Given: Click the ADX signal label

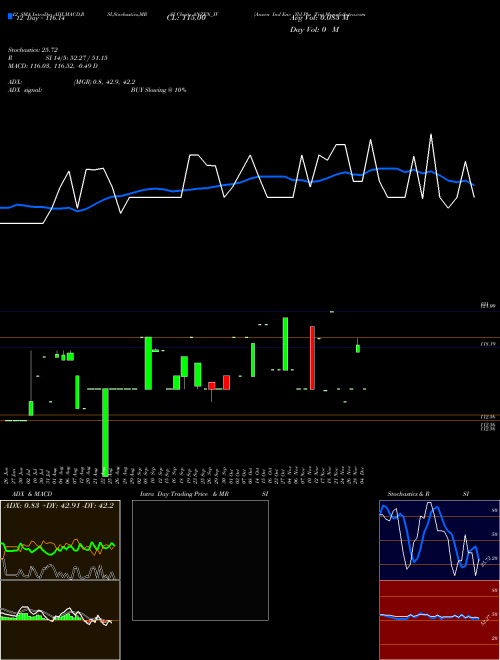Looking at the screenshot, I should (25, 90).
